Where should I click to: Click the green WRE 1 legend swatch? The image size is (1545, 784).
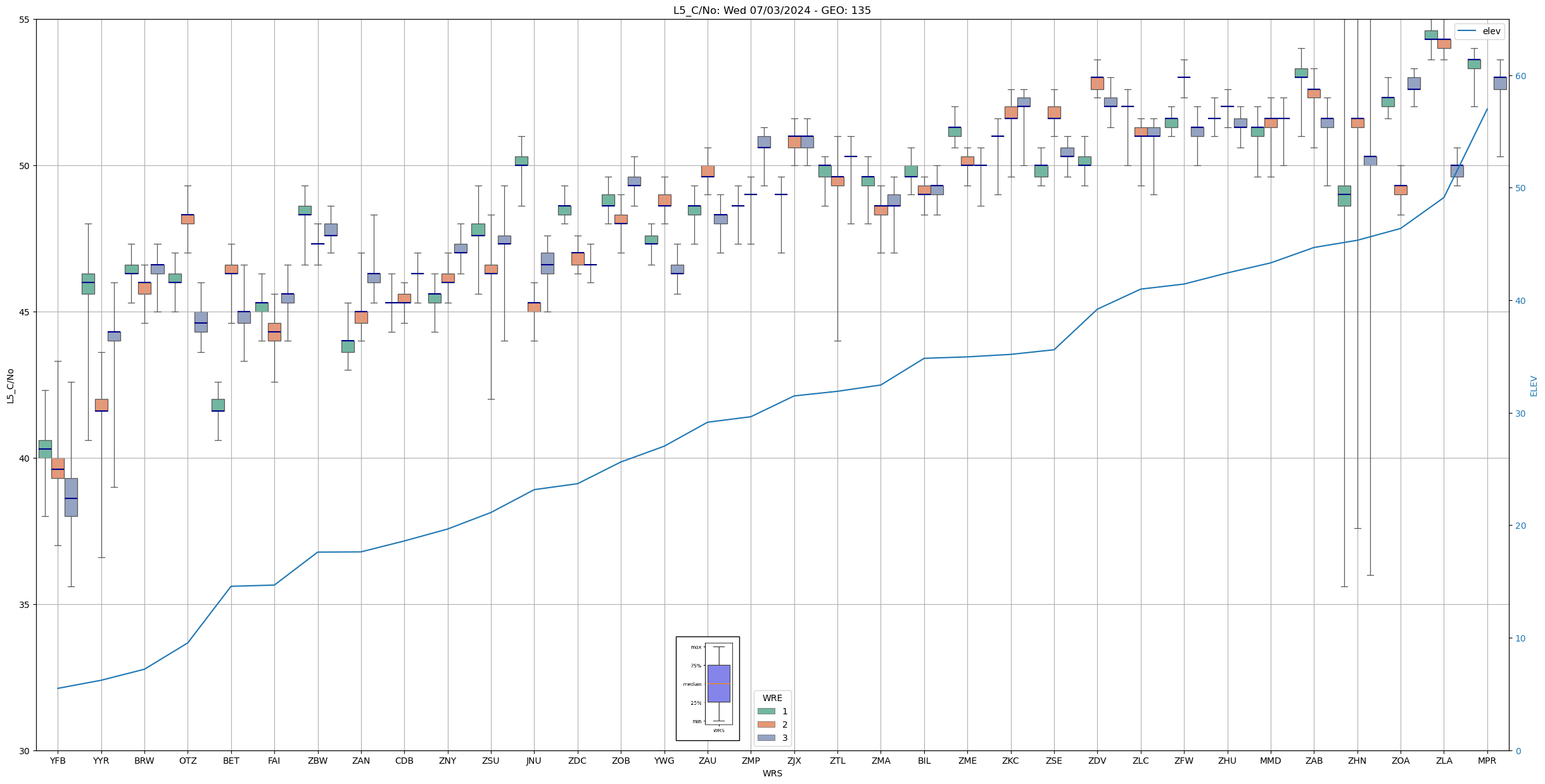(x=766, y=711)
